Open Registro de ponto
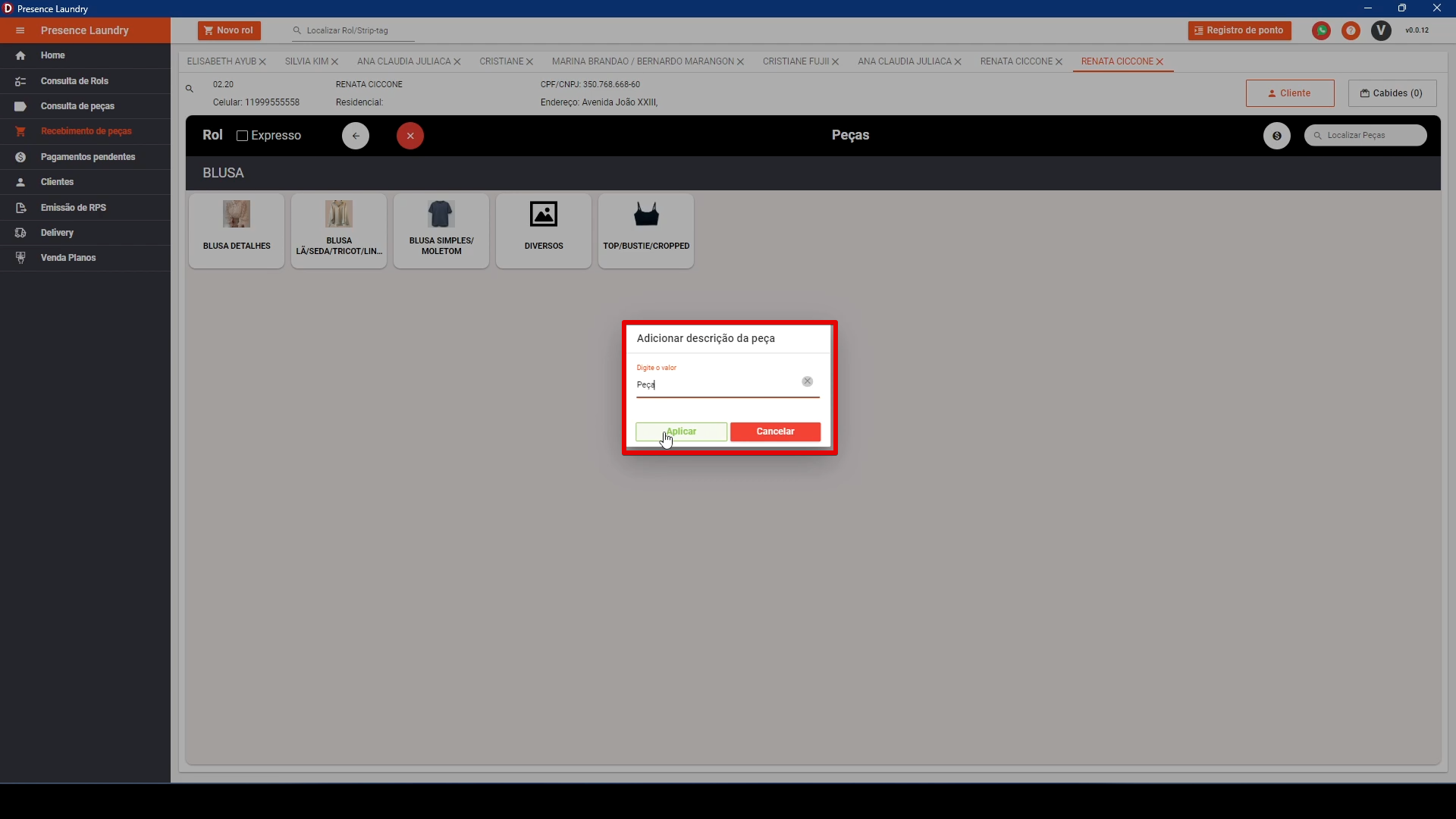This screenshot has height=819, width=1456. [x=1239, y=30]
